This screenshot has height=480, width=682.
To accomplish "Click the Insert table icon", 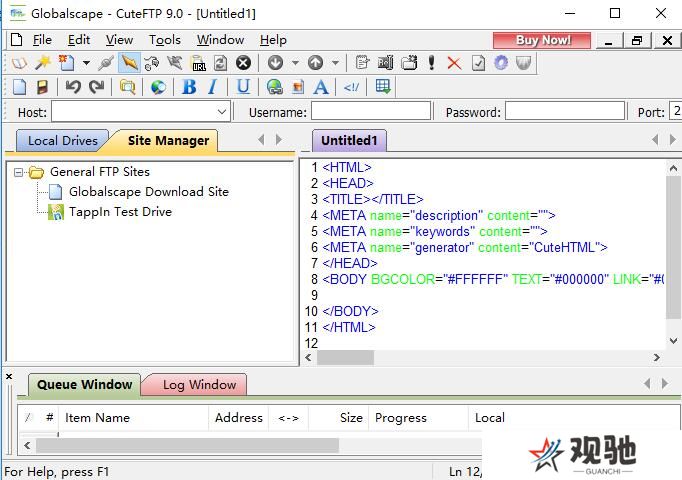I will pos(383,87).
